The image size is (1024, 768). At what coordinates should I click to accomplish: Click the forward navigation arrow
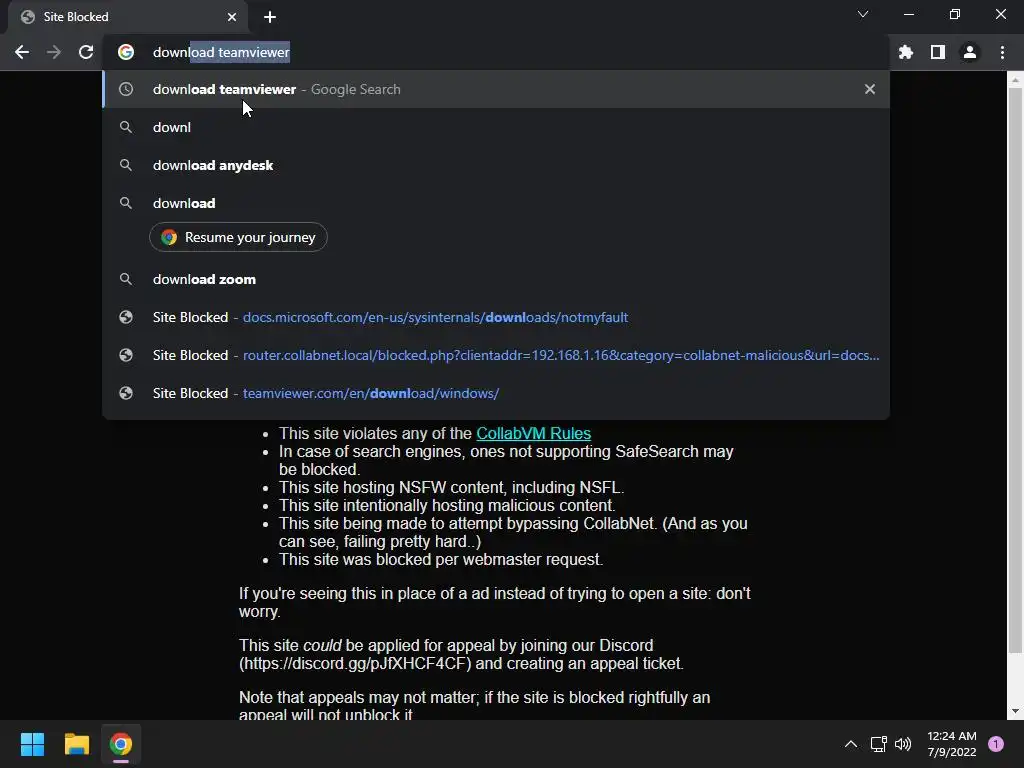54,52
